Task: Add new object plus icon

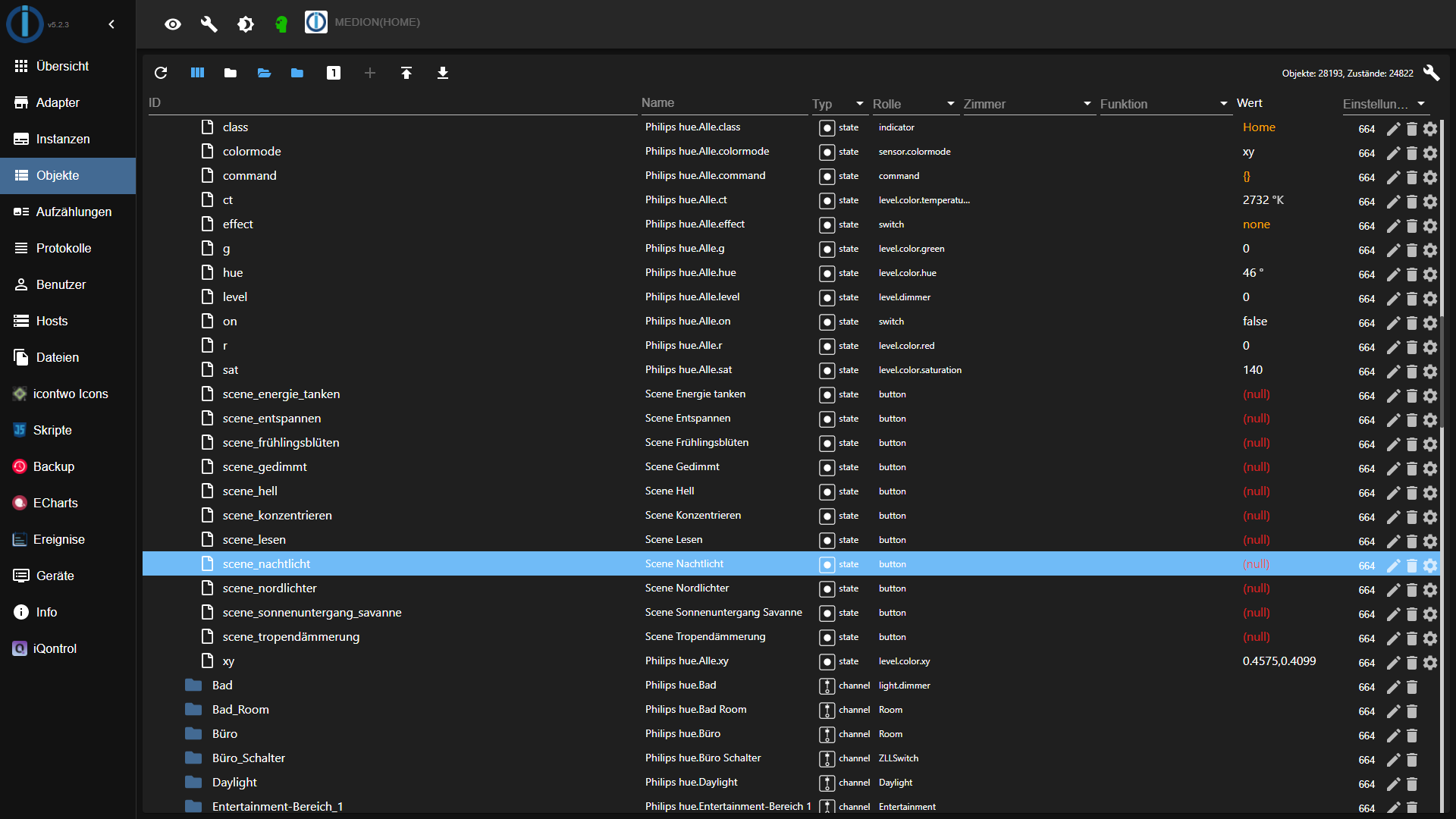Action: click(370, 73)
